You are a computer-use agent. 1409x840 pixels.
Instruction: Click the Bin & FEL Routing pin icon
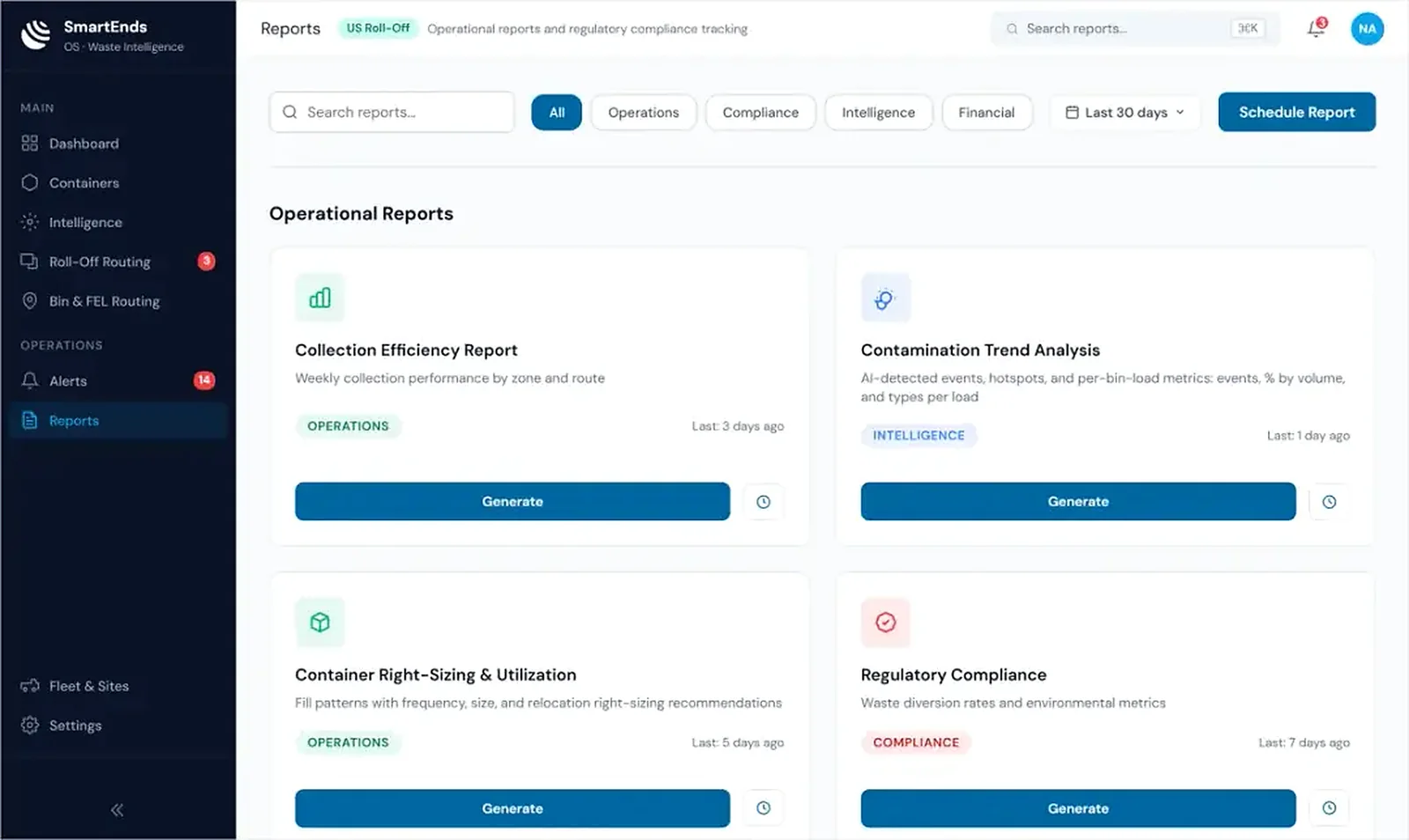30,301
